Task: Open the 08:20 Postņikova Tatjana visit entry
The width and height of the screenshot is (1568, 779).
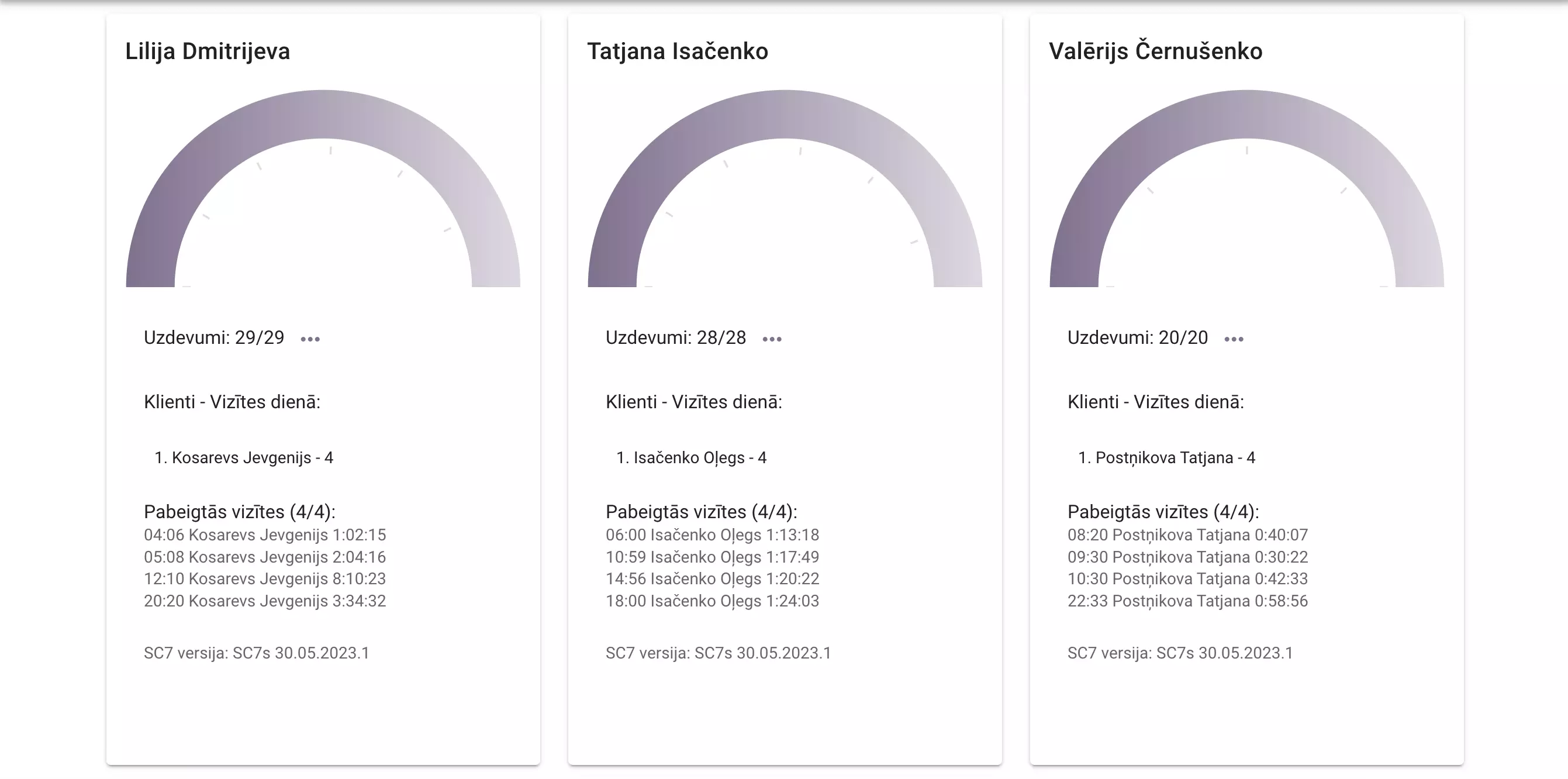Action: [1187, 535]
